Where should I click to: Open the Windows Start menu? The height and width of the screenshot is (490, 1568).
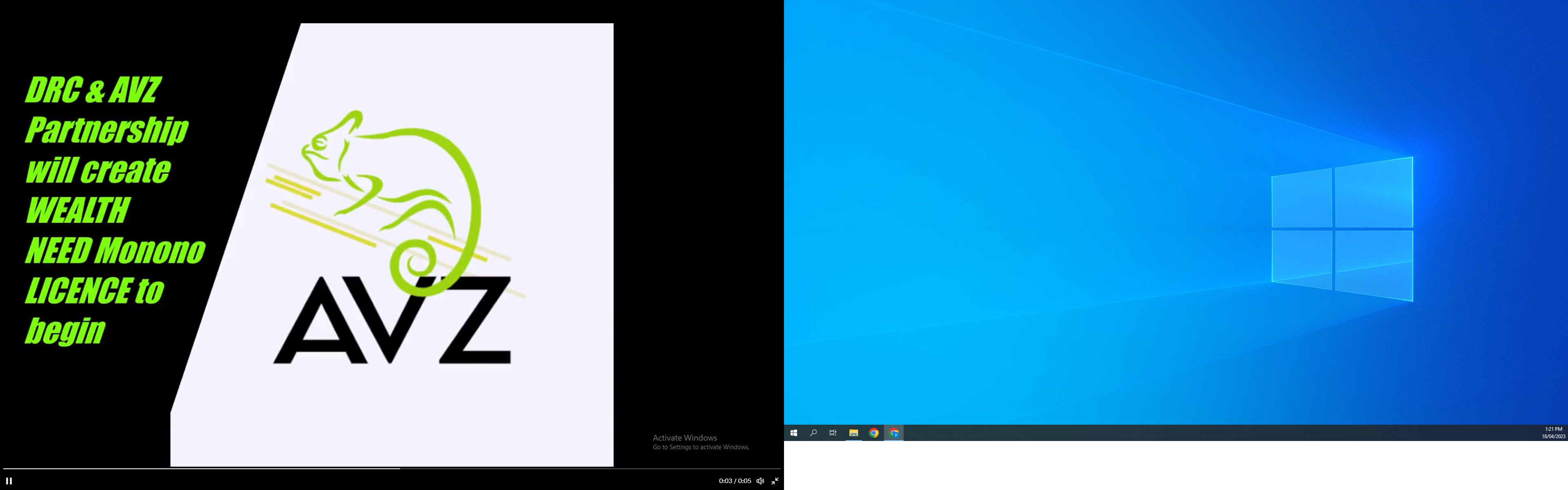pos(794,433)
